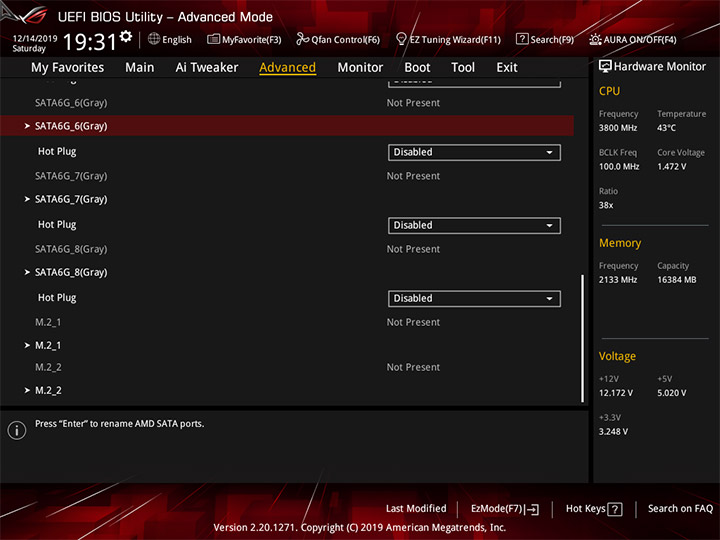Launch Qfan Control via the fan icon
720x540 pixels.
click(302, 39)
